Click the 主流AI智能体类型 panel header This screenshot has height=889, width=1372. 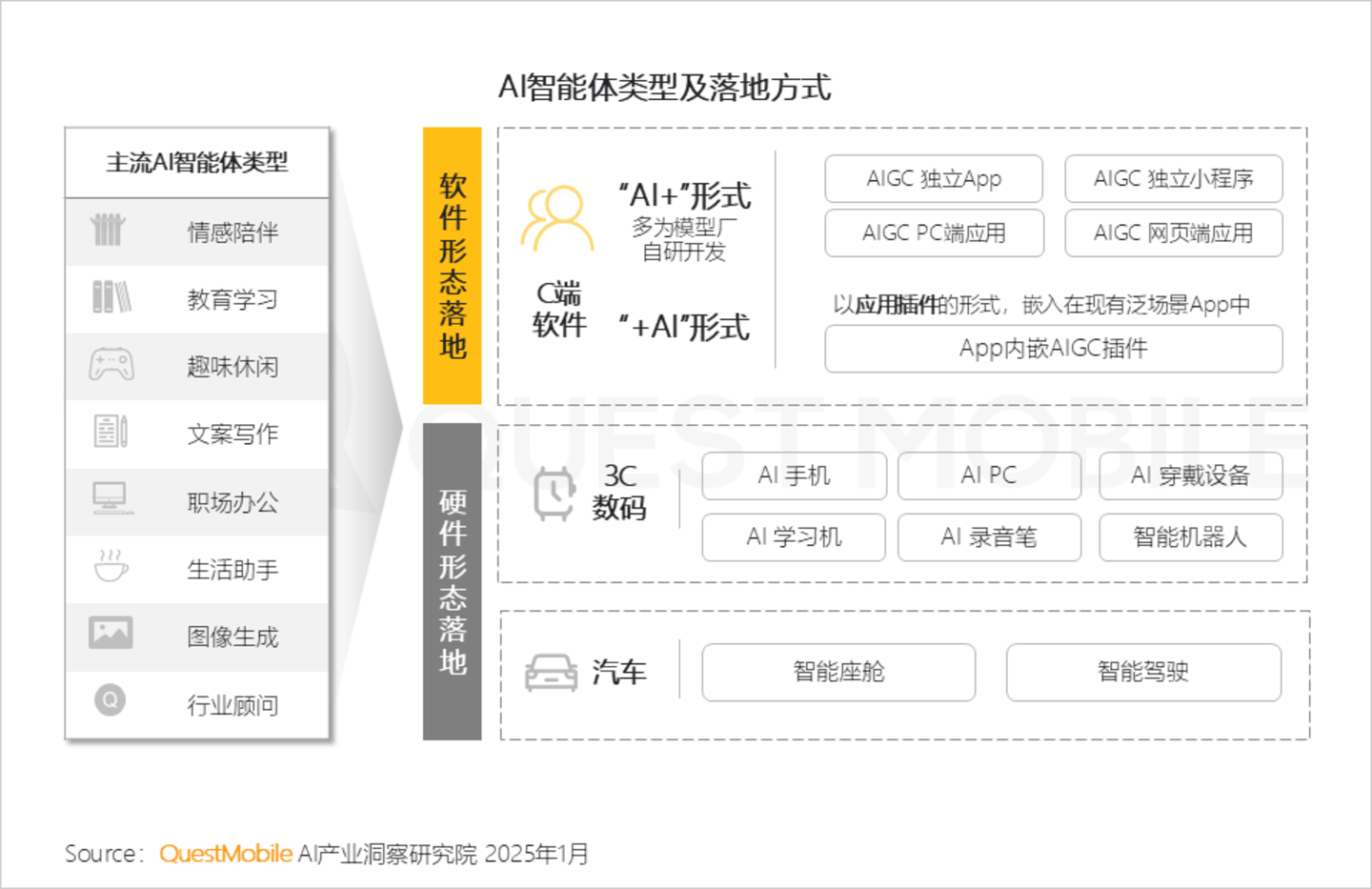[197, 163]
